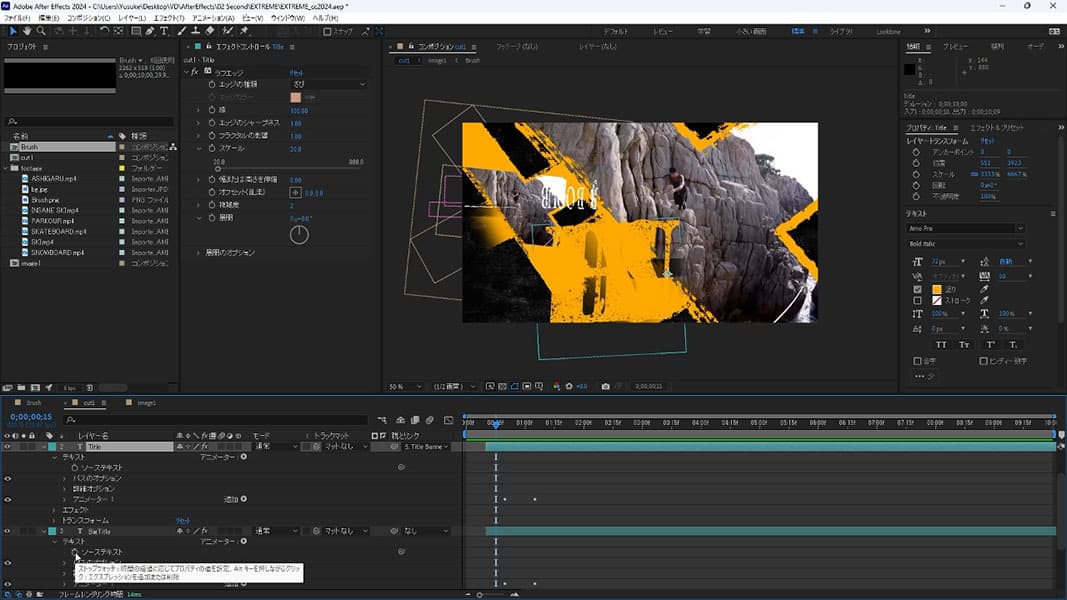This screenshot has width=1067, height=600.
Task: Click the orange text fill color swatch
Action: [x=937, y=289]
